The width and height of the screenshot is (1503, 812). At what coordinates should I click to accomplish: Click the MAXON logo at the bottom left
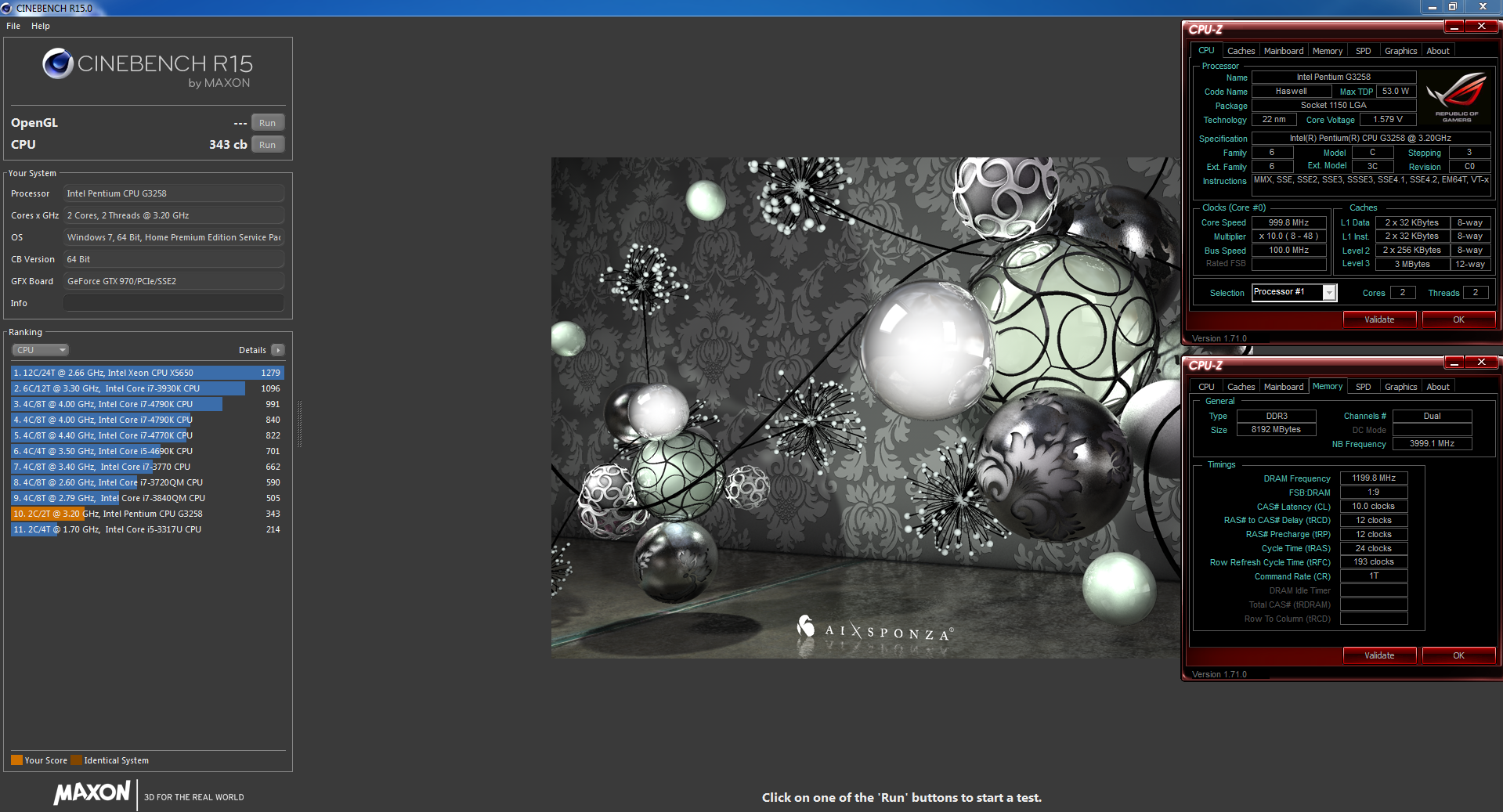coord(92,792)
